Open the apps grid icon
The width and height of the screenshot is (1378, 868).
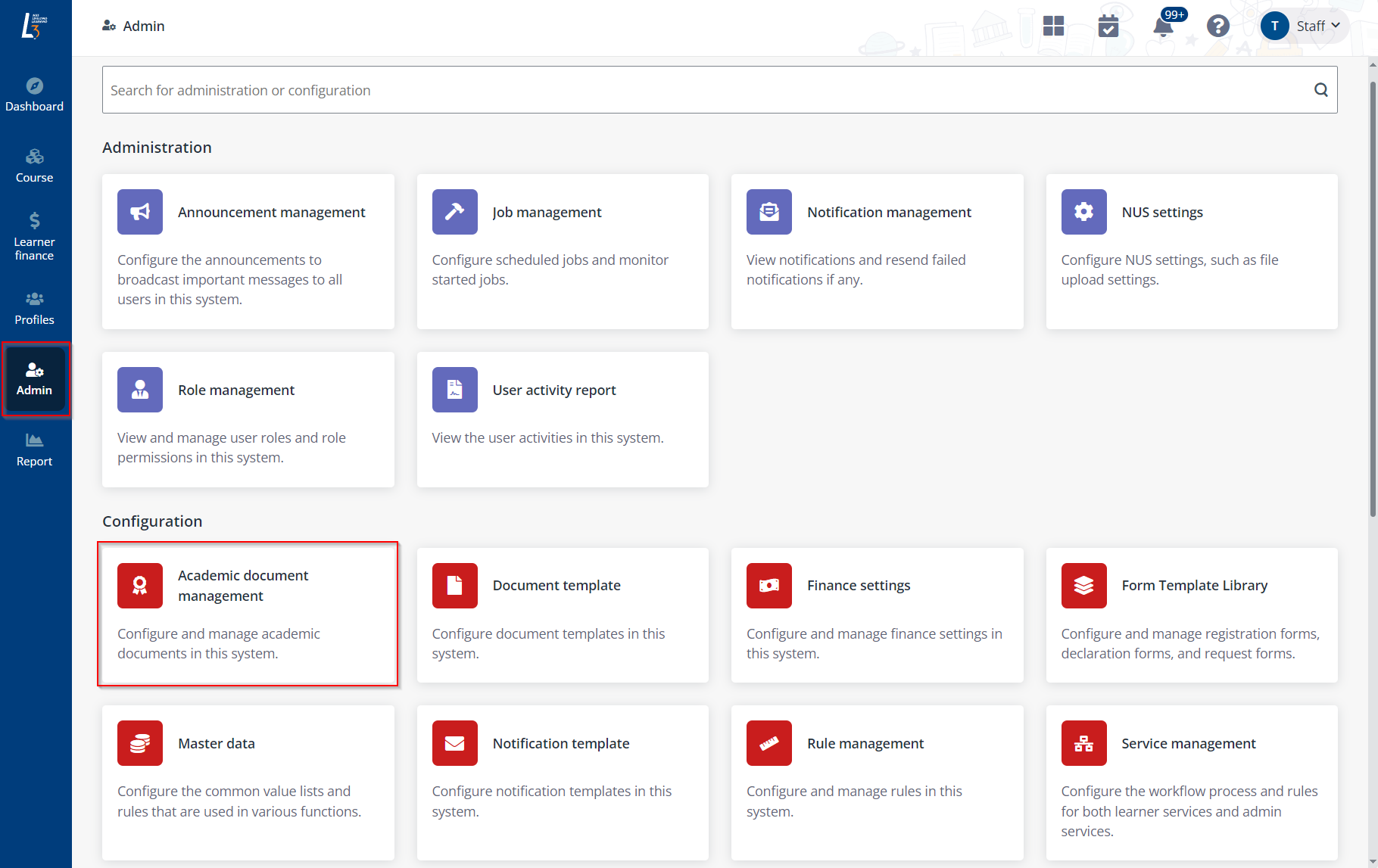tap(1053, 26)
